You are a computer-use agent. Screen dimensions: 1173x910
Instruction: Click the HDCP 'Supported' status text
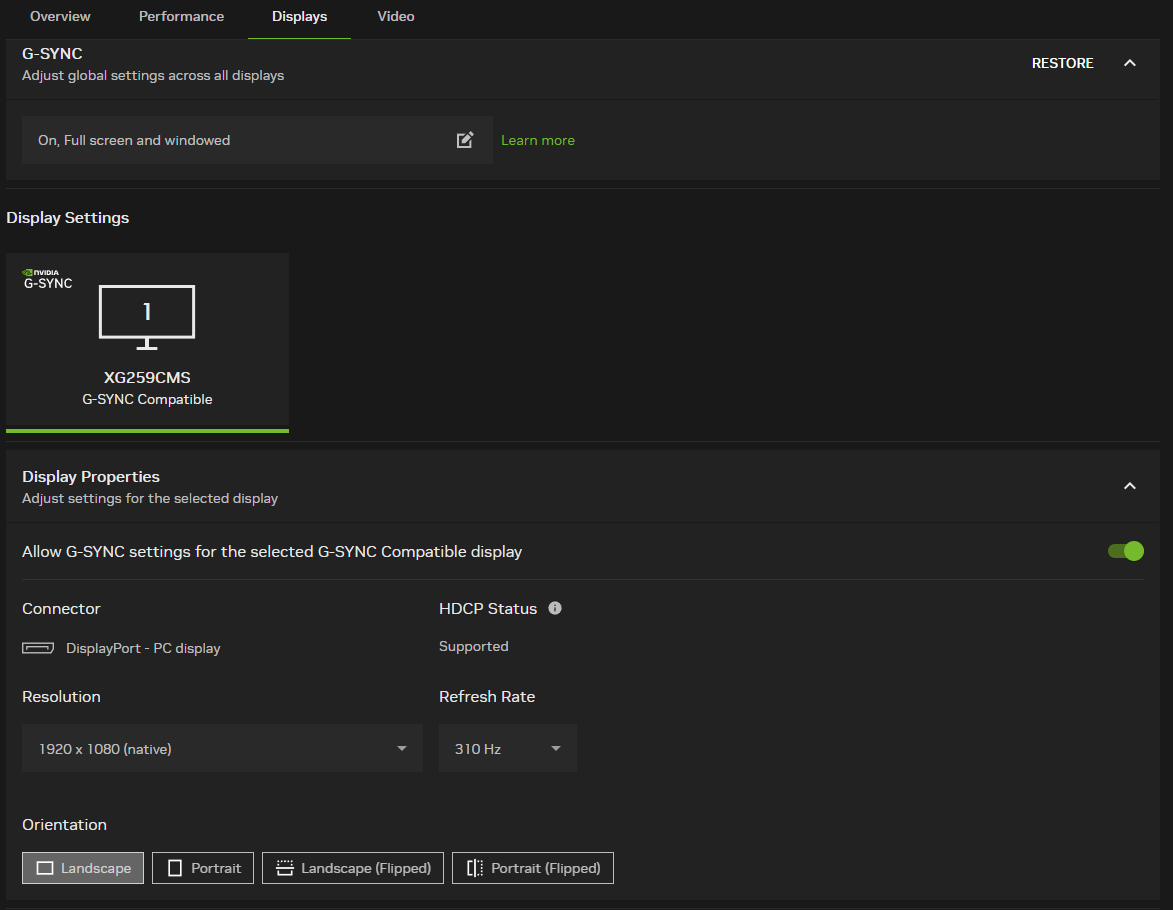tap(474, 646)
